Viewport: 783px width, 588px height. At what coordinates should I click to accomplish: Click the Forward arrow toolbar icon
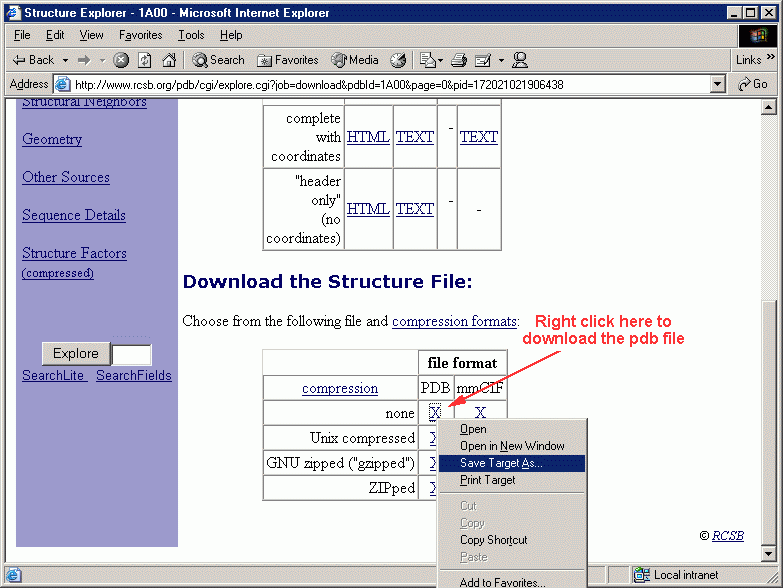point(84,60)
